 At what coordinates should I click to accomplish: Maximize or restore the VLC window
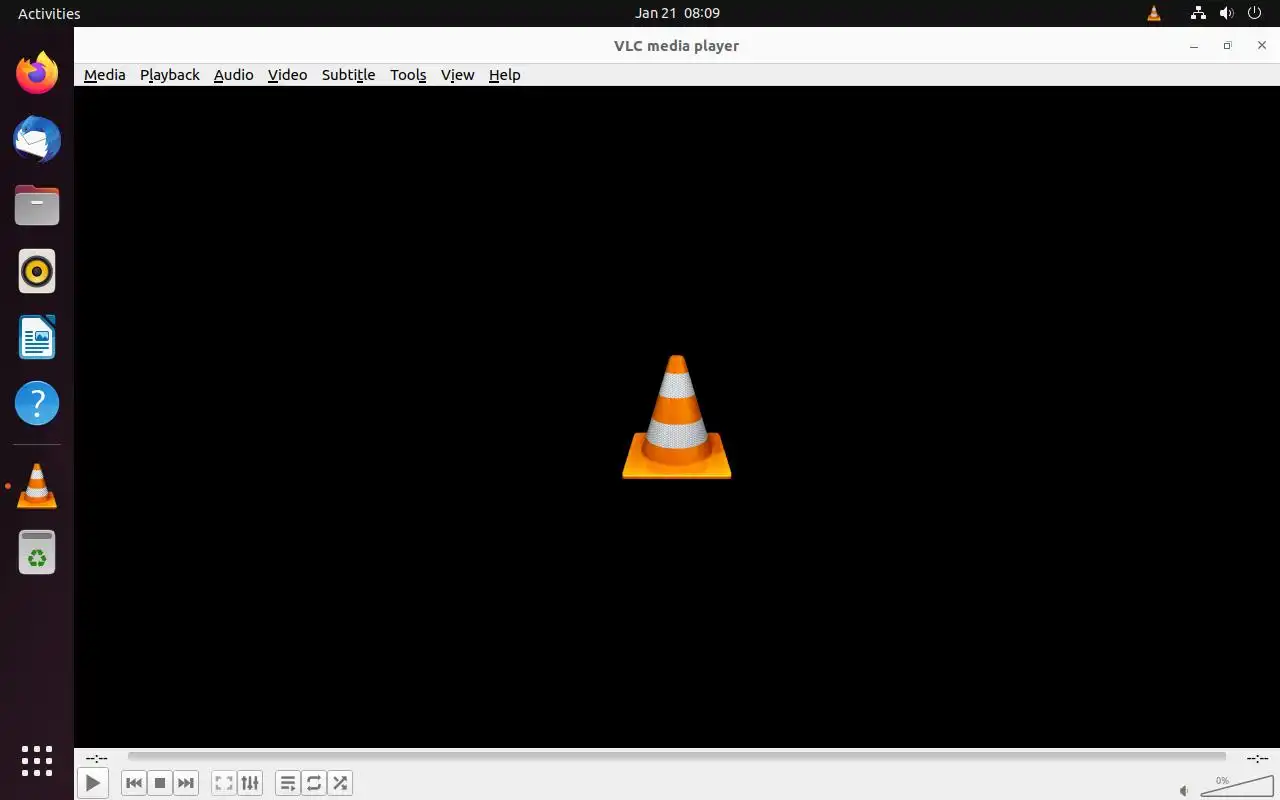[1227, 46]
